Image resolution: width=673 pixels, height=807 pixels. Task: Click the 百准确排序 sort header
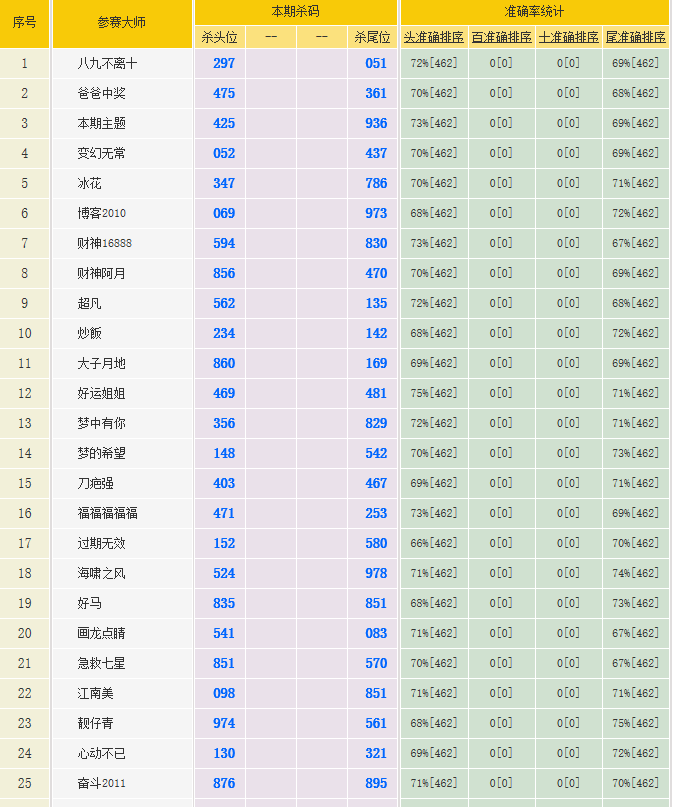click(x=501, y=37)
